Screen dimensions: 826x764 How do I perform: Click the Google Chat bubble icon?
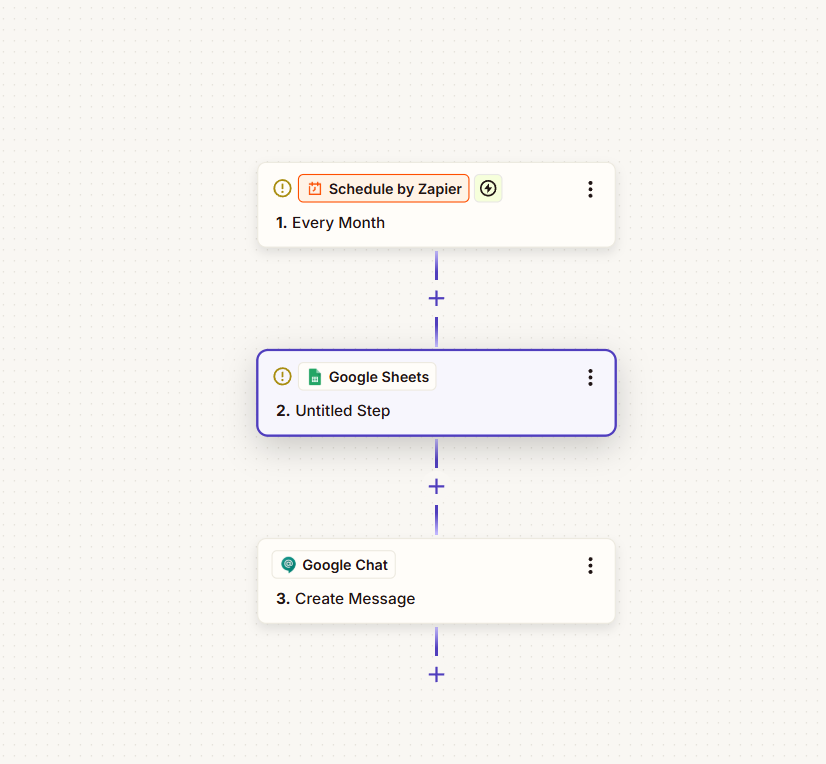tap(288, 565)
